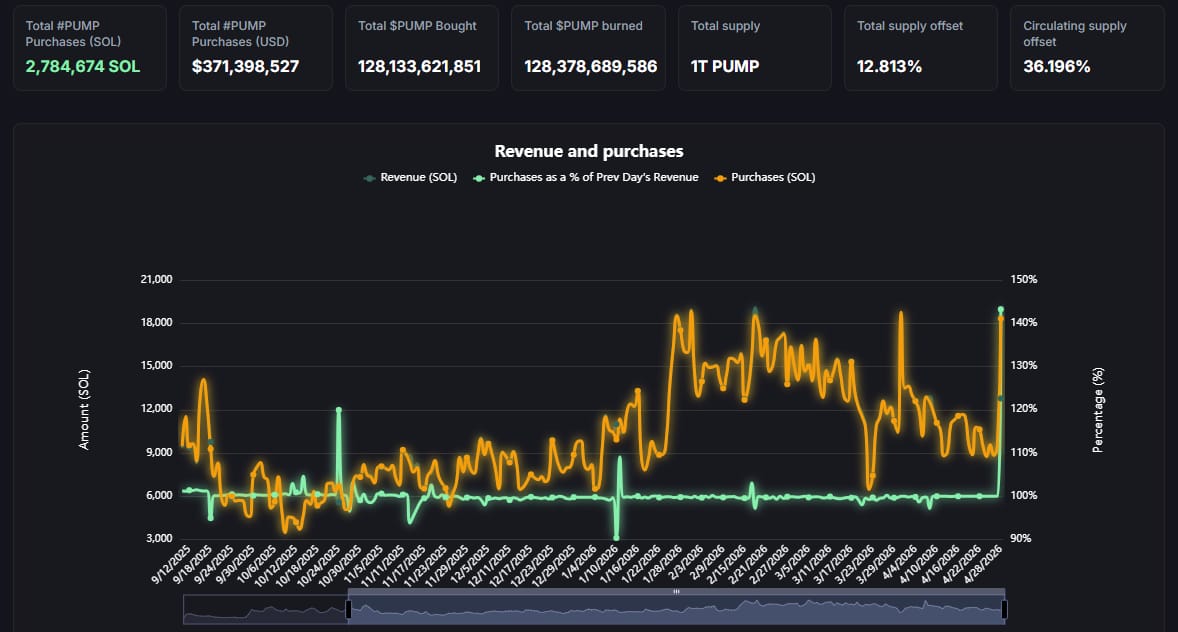Open the Total #PUMP Purchases (SOL) card
The image size is (1178, 632).
[x=90, y=48]
